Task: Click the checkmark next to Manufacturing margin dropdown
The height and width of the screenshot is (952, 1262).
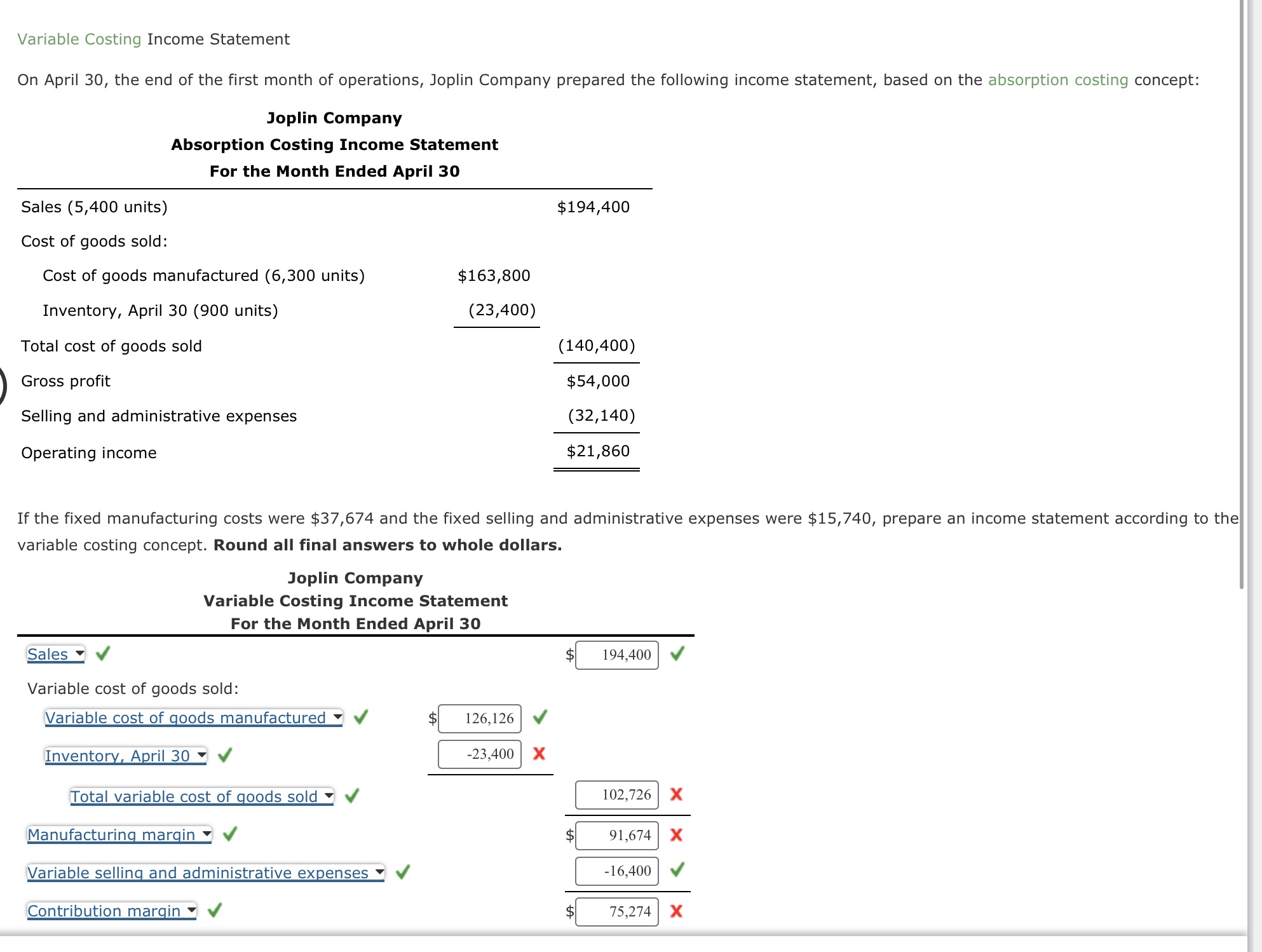Action: tap(230, 834)
